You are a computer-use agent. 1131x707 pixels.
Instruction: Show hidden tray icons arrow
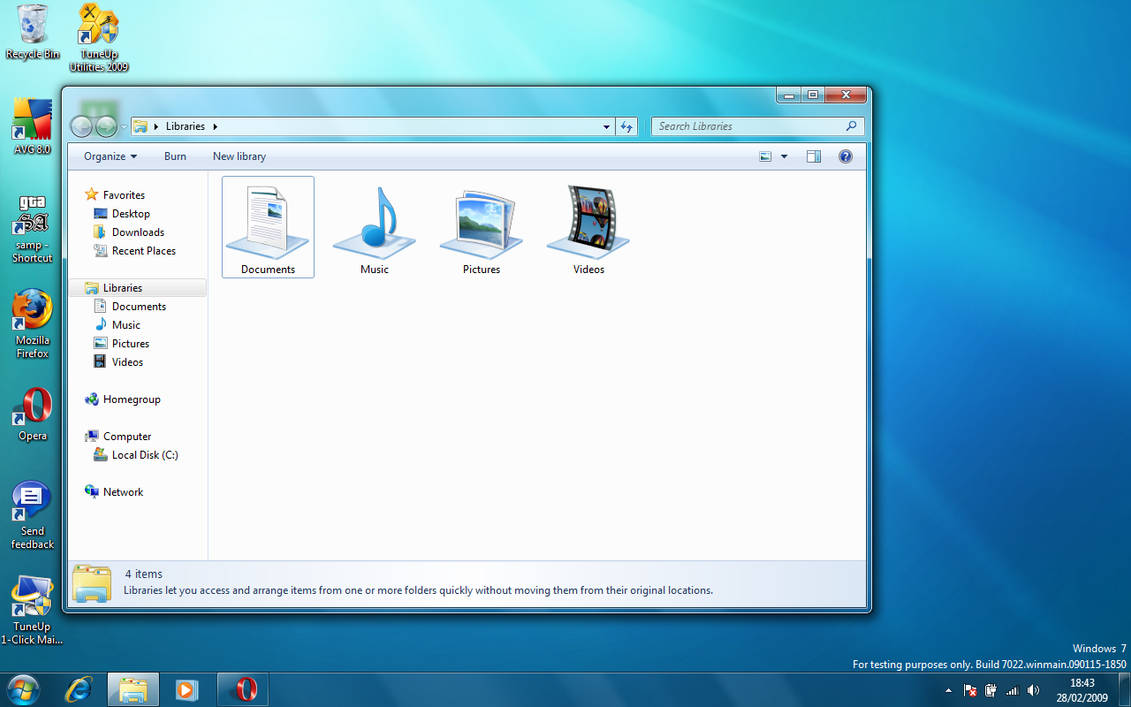pos(948,690)
